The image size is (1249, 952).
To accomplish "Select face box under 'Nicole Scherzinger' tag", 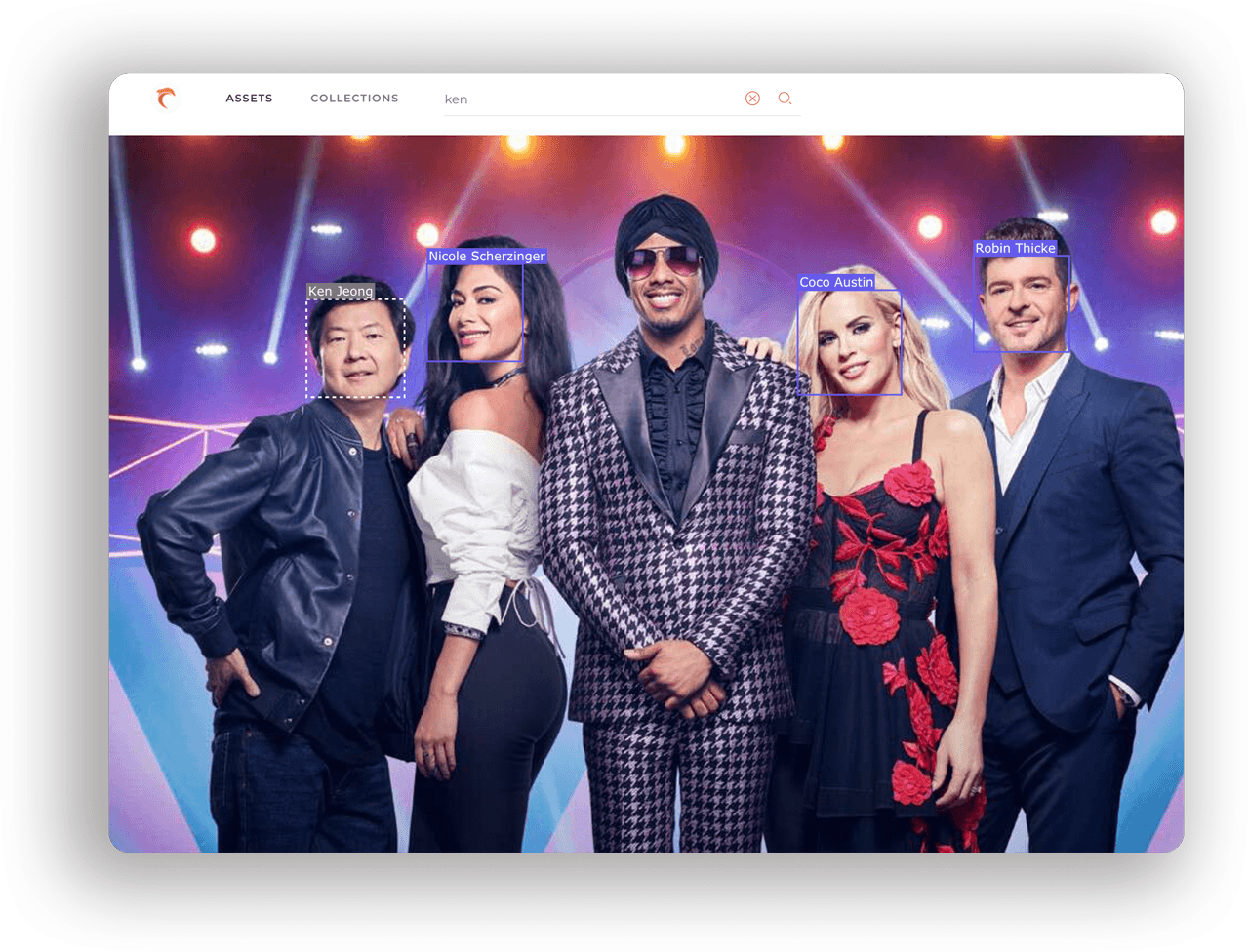I will pyautogui.click(x=475, y=313).
